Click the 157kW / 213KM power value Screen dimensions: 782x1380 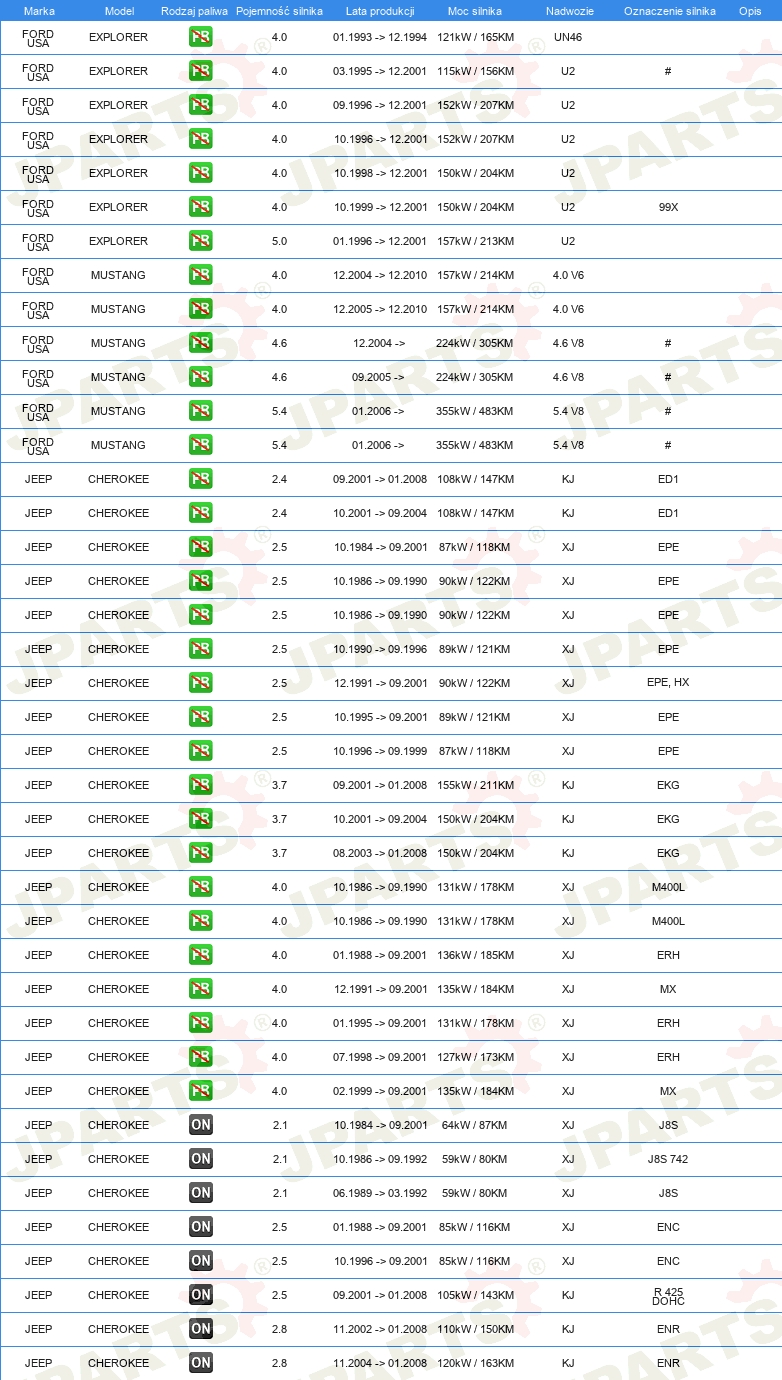pos(475,241)
